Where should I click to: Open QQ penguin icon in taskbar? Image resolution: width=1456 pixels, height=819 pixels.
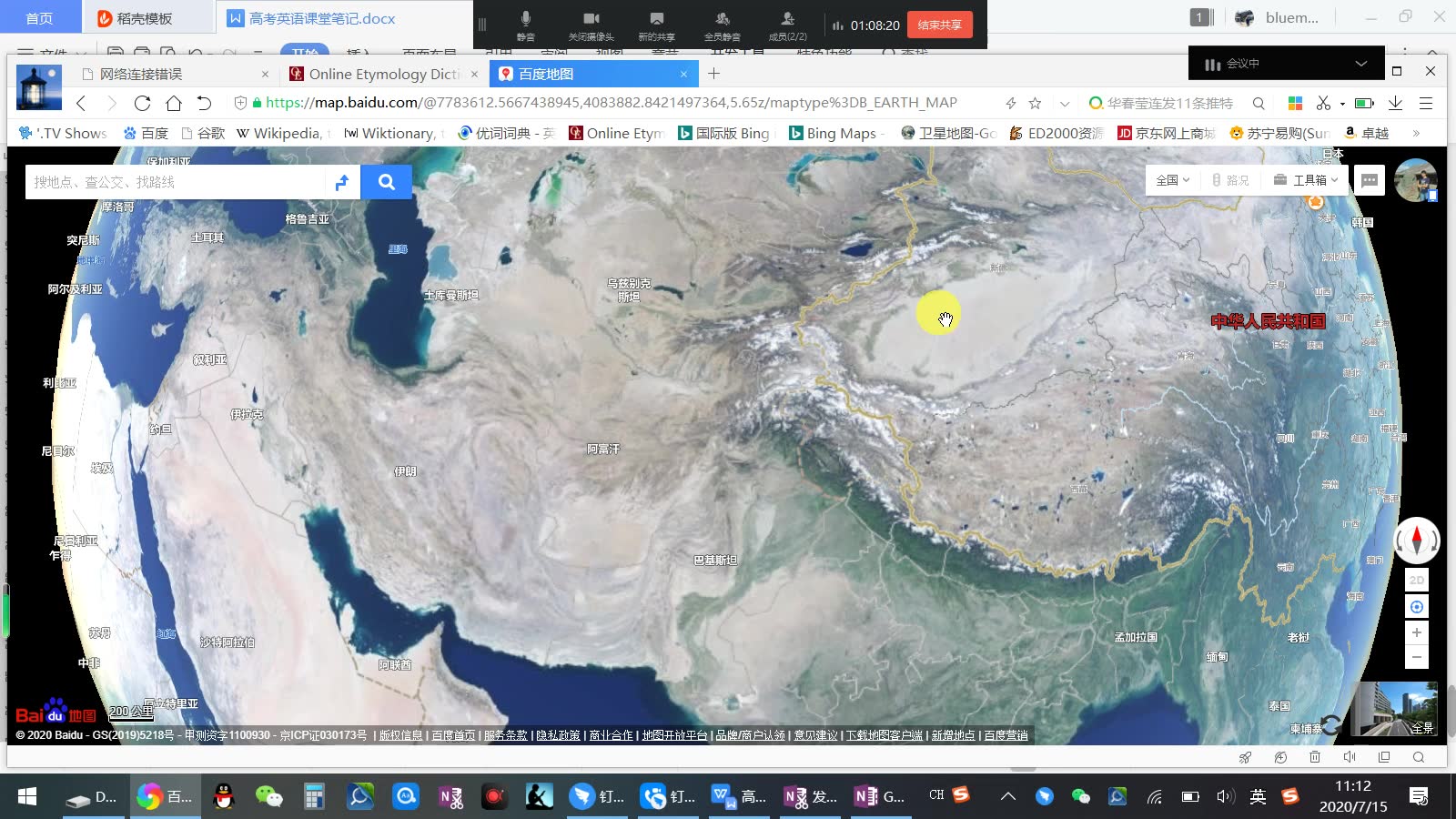pos(223,797)
